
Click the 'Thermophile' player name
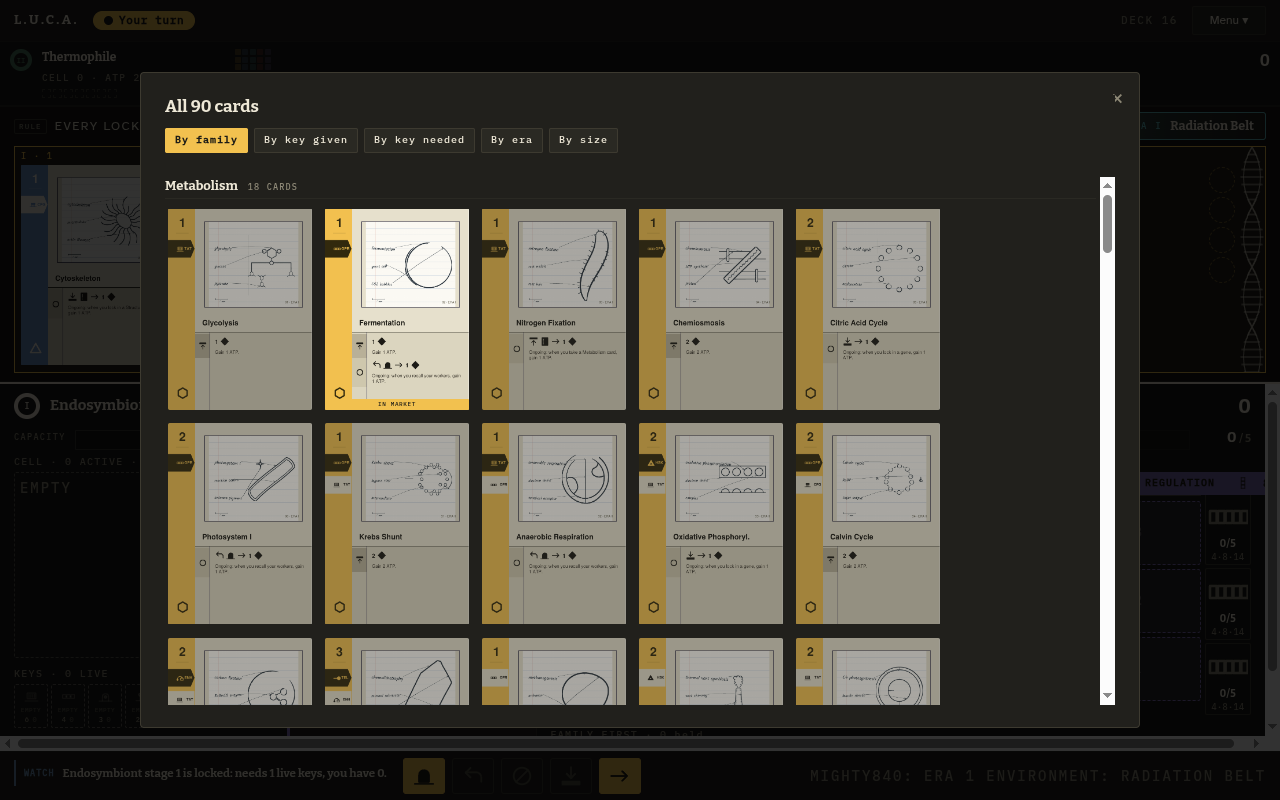point(79,57)
